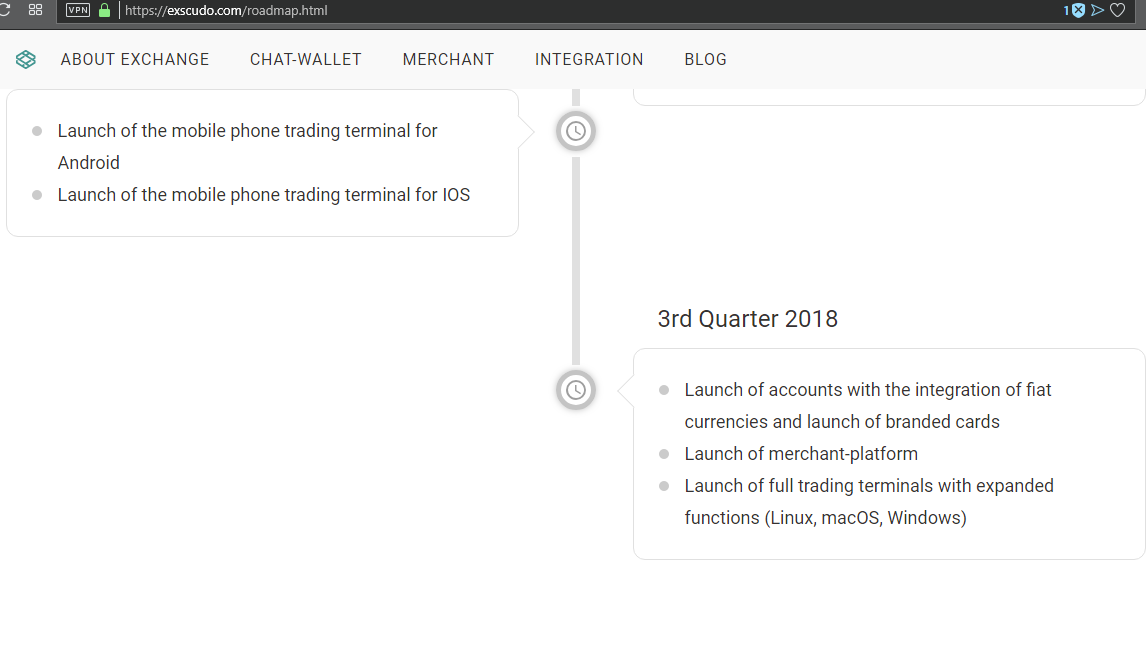
Task: Open the ad blocker shield icon
Action: pyautogui.click(x=1078, y=10)
